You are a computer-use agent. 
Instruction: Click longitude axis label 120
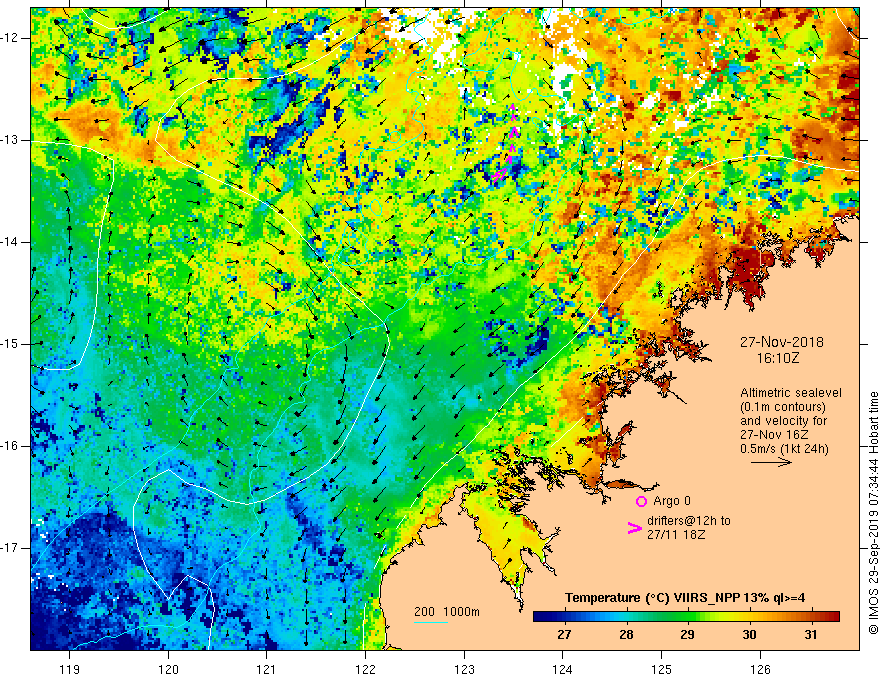pos(168,669)
